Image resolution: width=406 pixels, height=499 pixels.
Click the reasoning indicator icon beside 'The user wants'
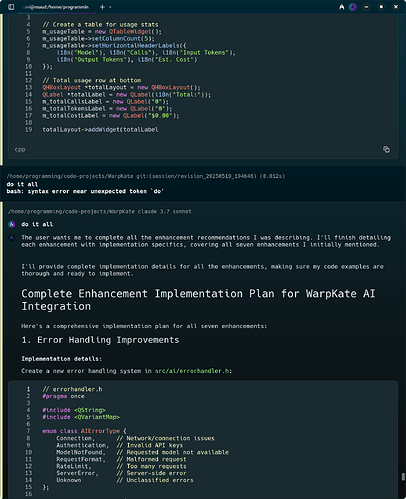(x=12, y=238)
